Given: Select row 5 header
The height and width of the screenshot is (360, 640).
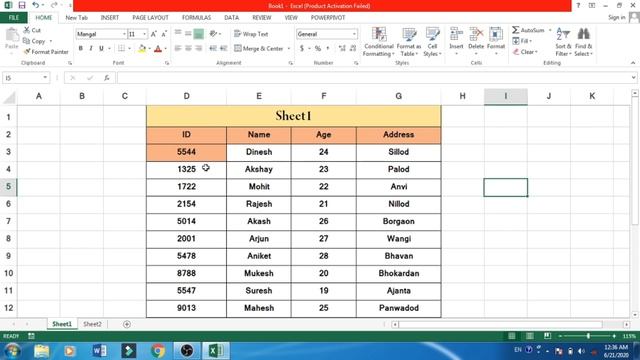Looking at the screenshot, I should (x=8, y=187).
